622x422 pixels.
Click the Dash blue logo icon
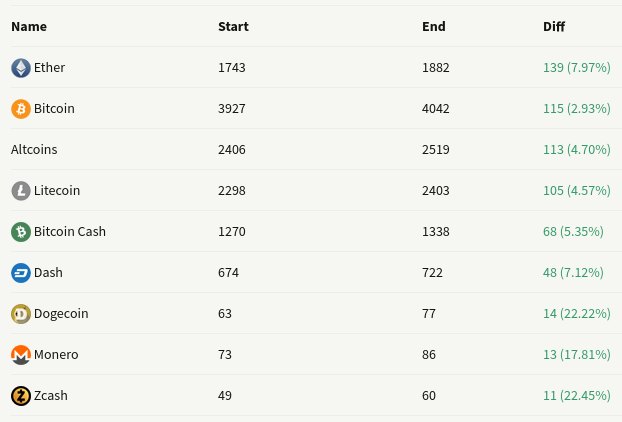coord(21,273)
